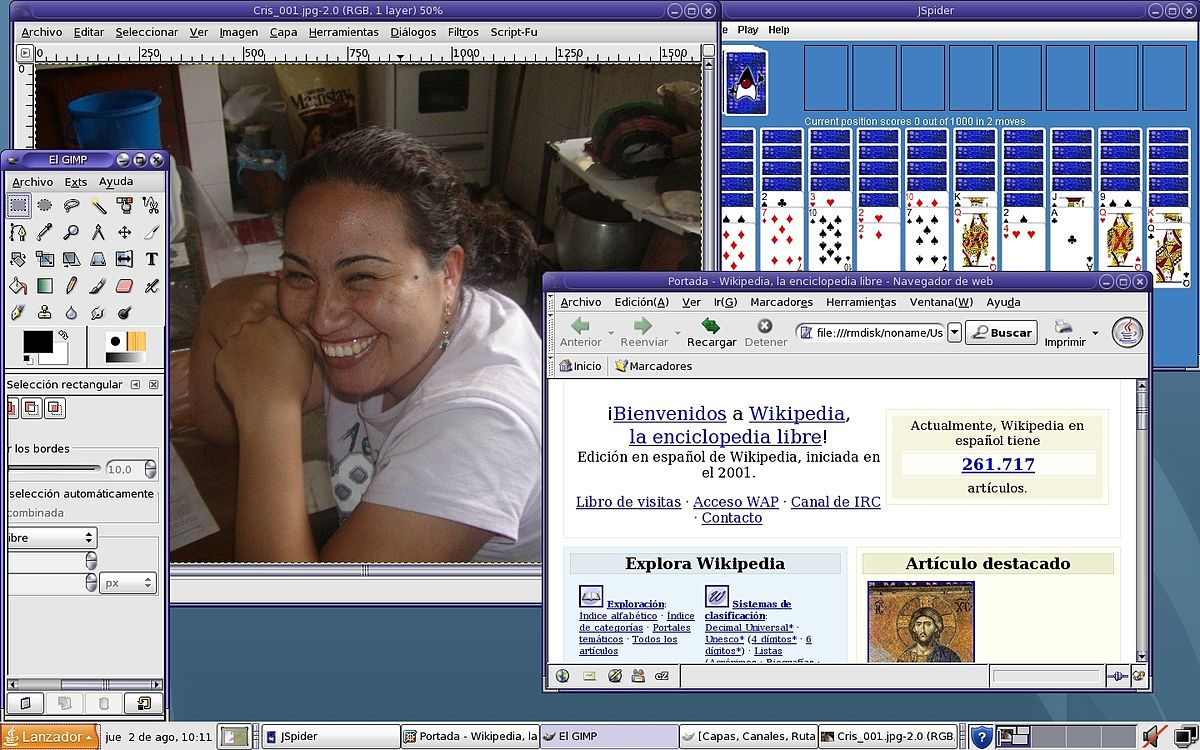Choose the Paths pen tool
This screenshot has height=750, width=1200.
[18, 233]
